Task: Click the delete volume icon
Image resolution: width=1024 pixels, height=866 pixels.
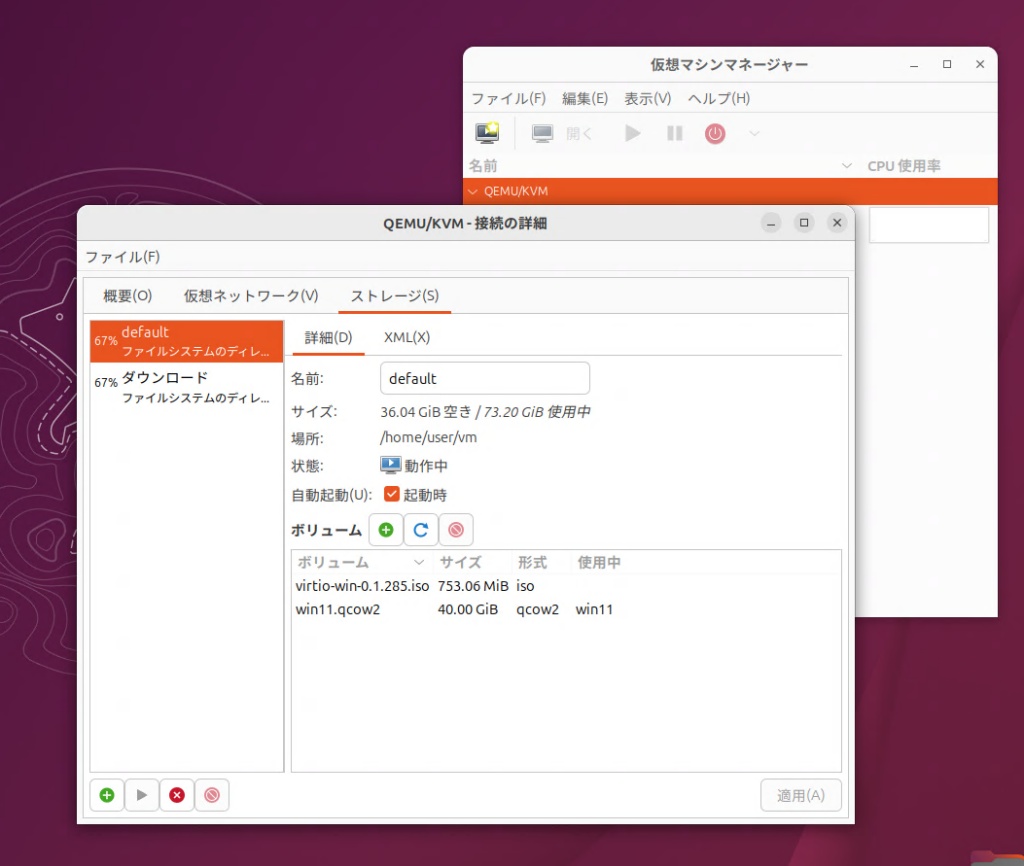Action: (x=456, y=530)
